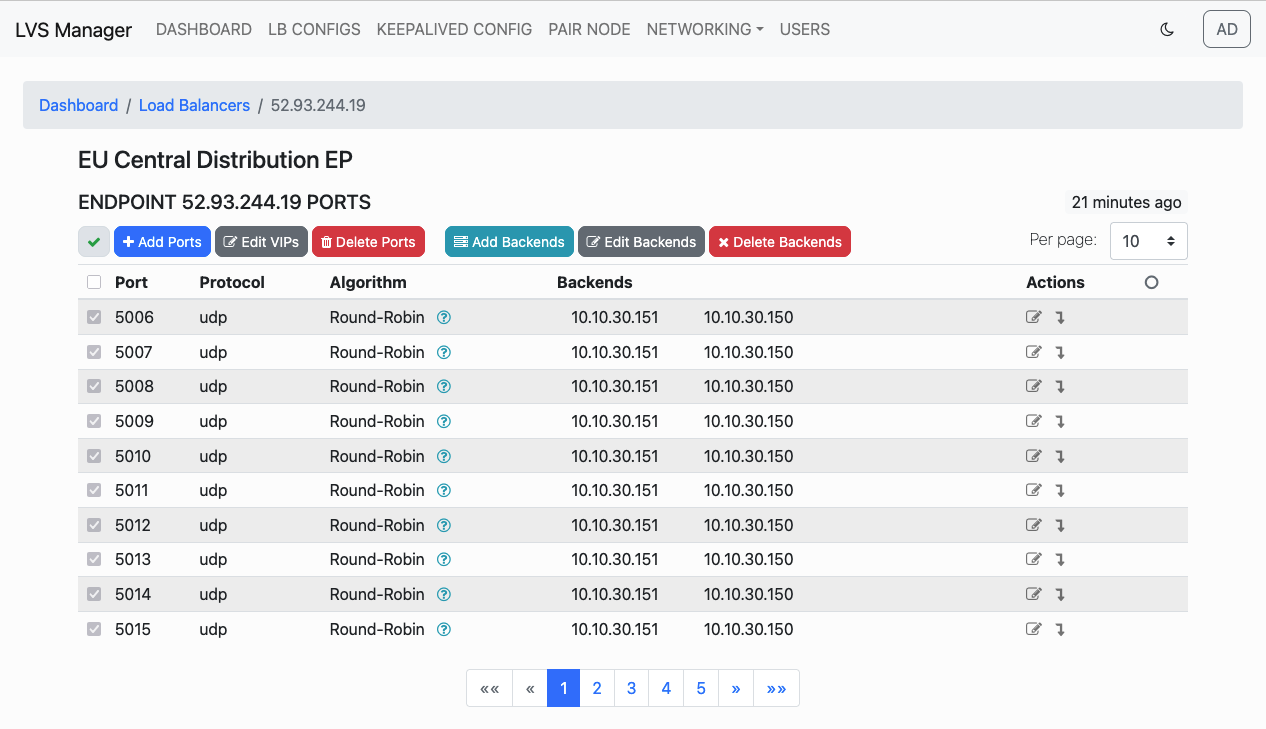Open the Dashboard nav item
The height and width of the screenshot is (729, 1266).
204,30
